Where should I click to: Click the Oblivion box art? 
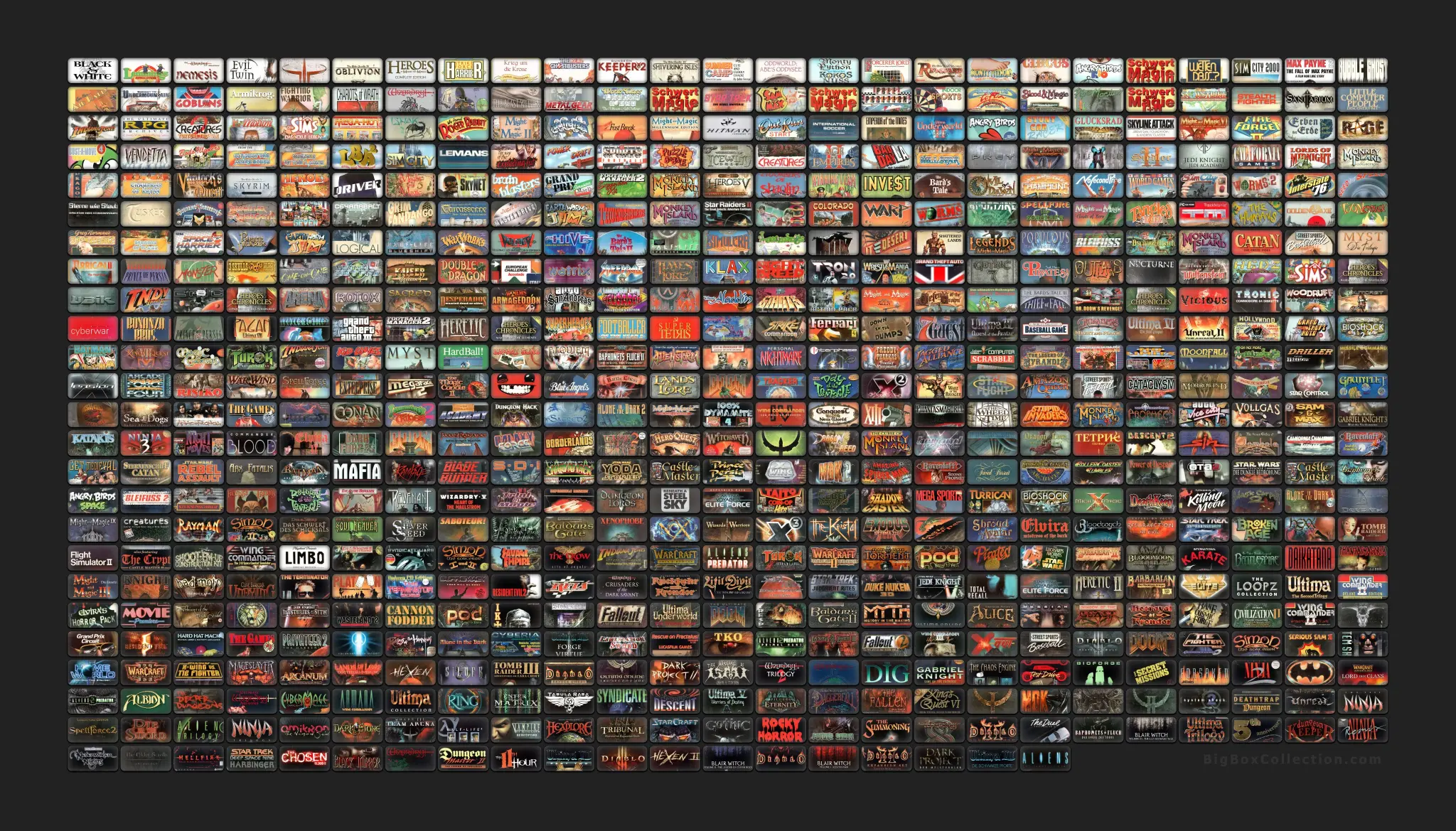pyautogui.click(x=358, y=70)
